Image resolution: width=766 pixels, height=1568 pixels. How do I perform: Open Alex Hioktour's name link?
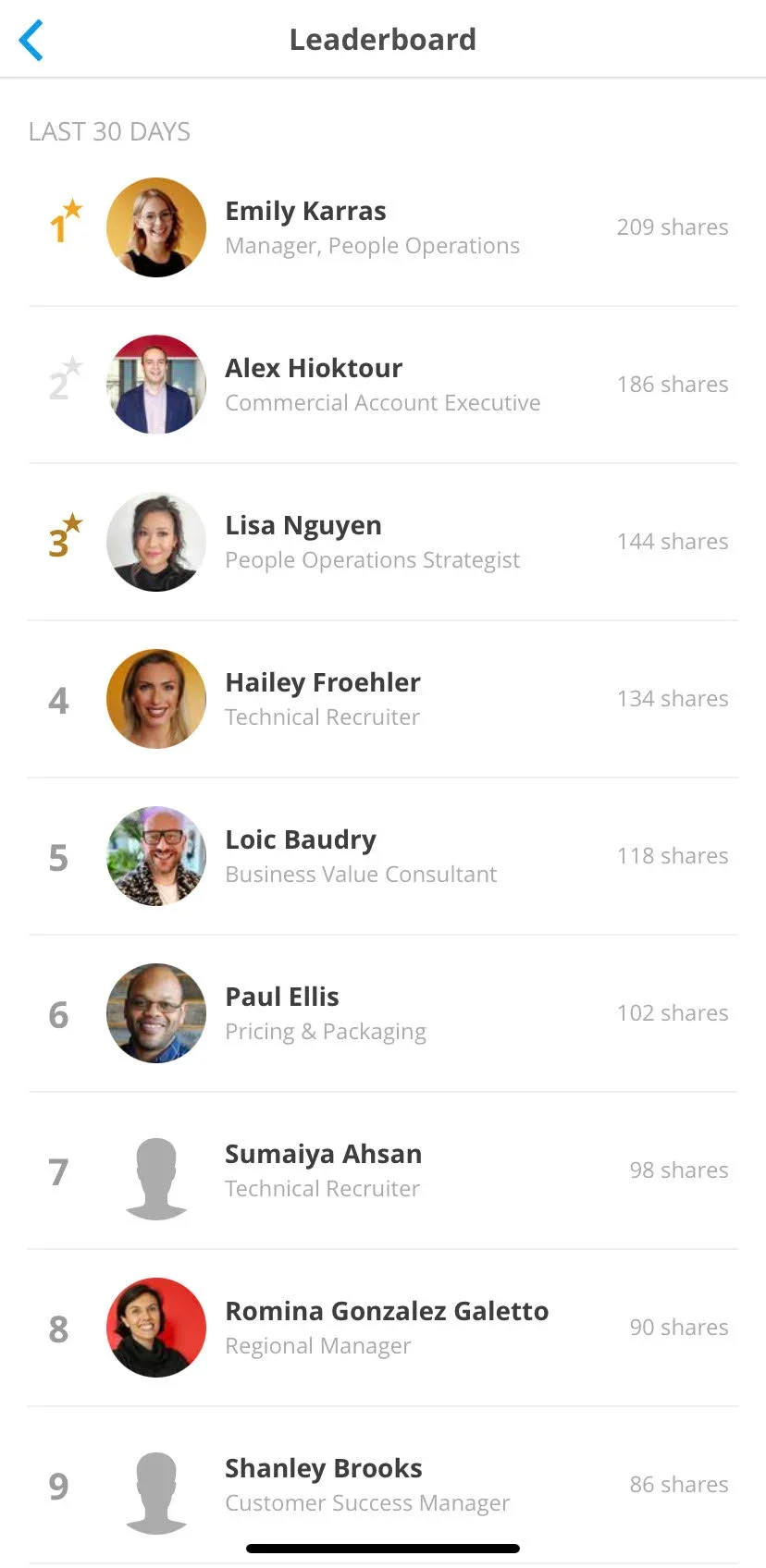tap(314, 368)
